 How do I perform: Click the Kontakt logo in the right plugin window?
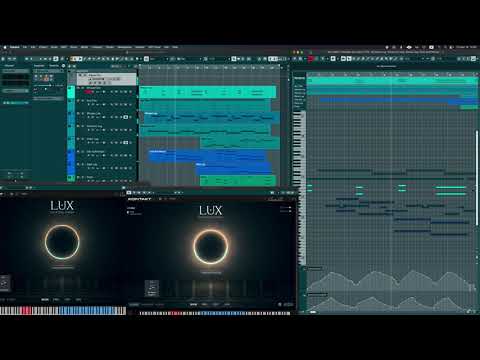click(140, 199)
